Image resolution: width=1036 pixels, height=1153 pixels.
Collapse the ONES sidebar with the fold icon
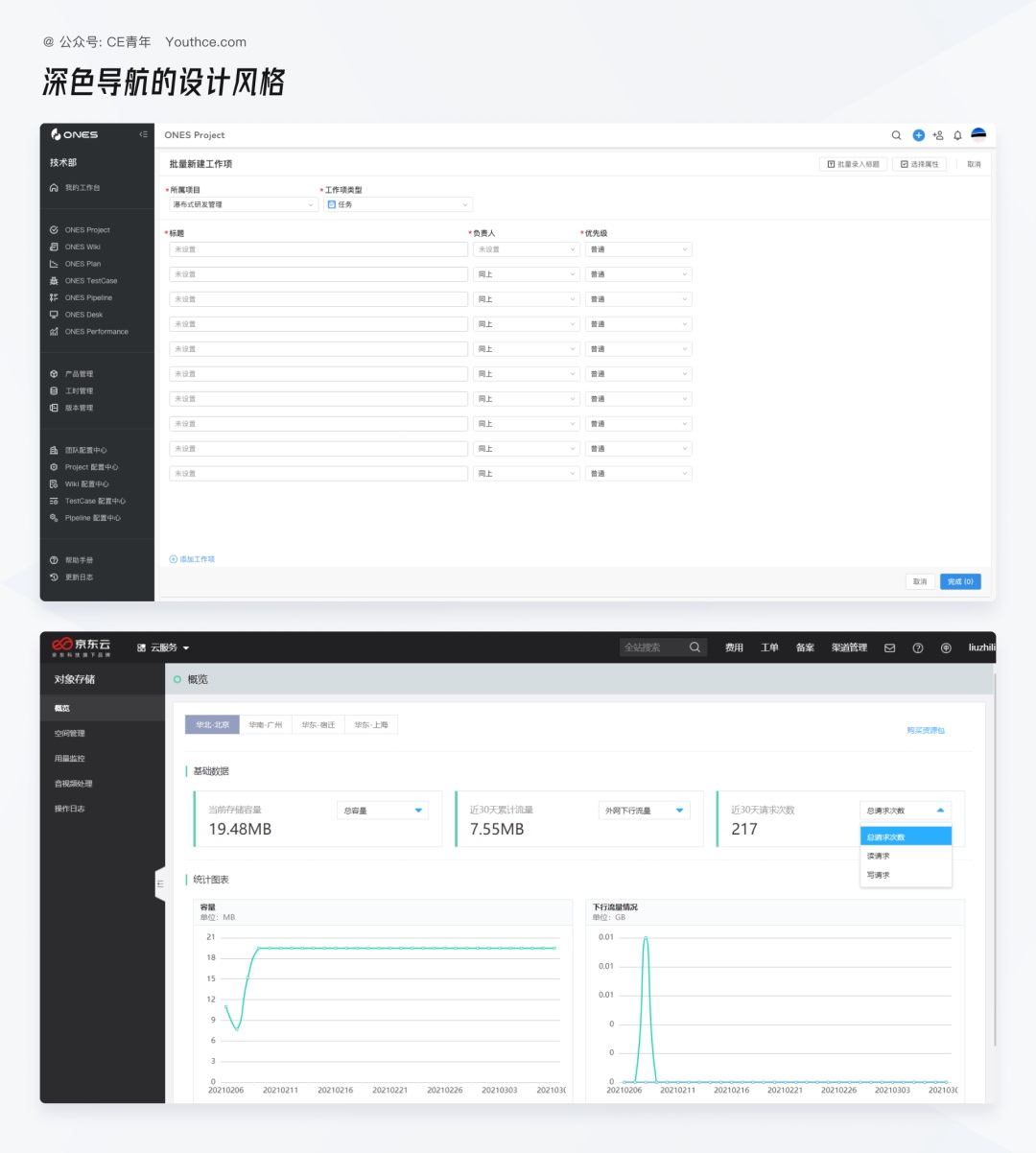point(143,134)
